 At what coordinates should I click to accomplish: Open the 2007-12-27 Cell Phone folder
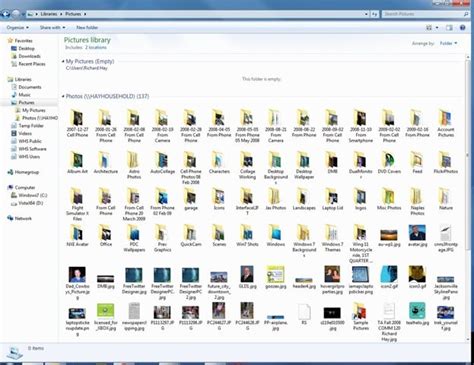click(x=77, y=123)
